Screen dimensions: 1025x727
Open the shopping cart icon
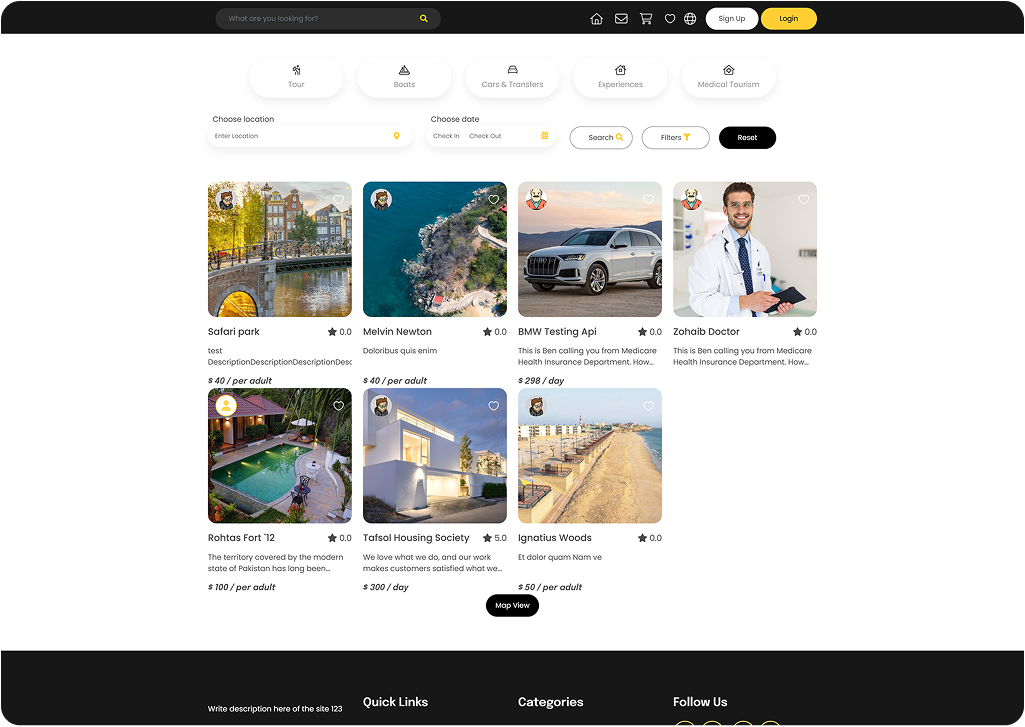point(646,19)
